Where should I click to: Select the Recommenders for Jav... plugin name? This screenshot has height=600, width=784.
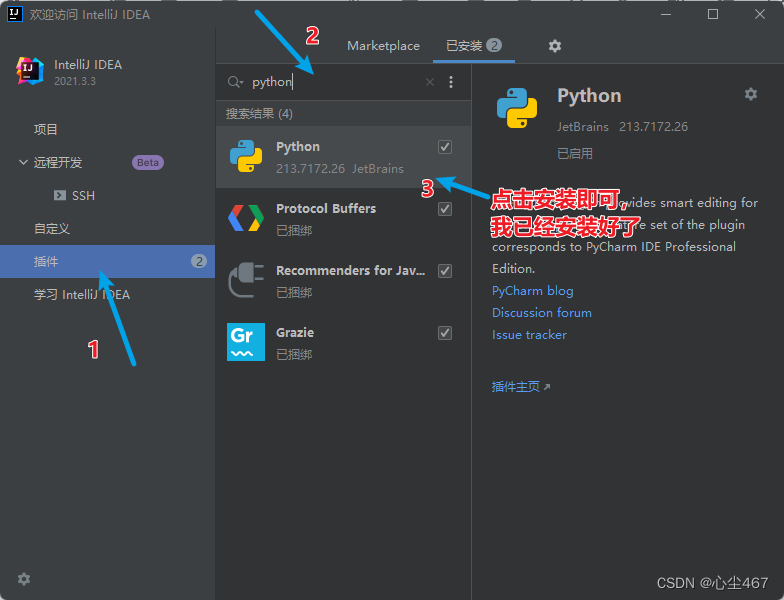(350, 270)
